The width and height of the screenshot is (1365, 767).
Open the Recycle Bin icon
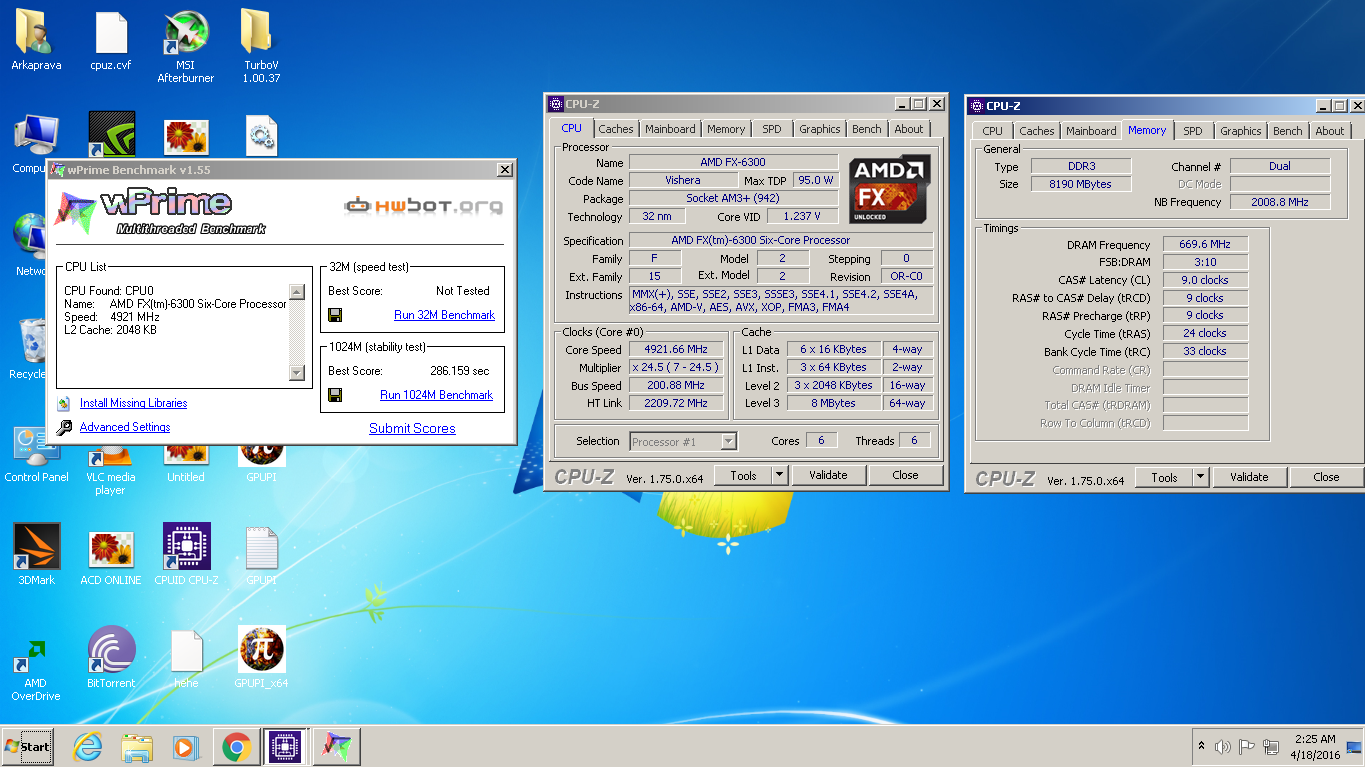[x=29, y=340]
